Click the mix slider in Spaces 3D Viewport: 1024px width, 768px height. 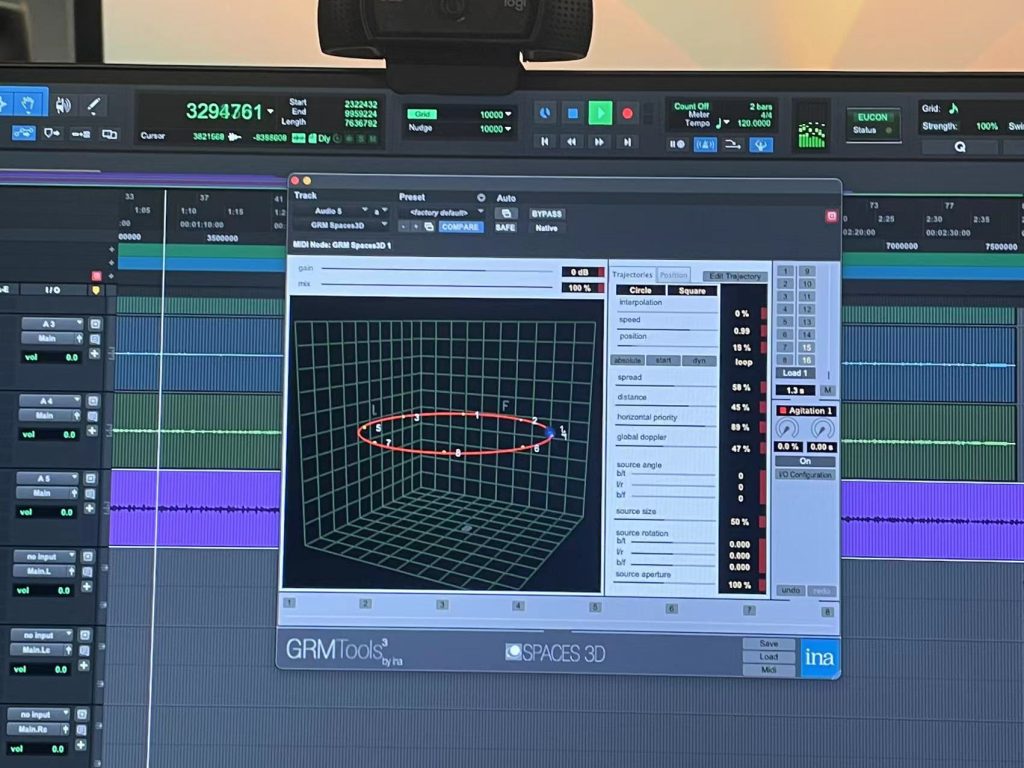[436, 285]
